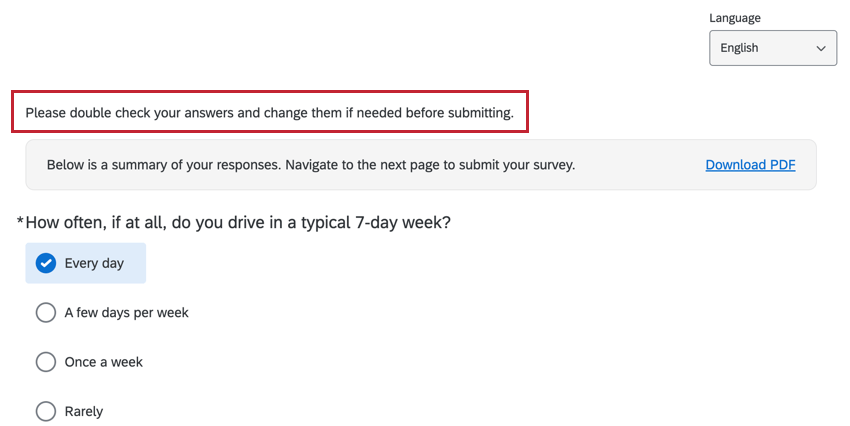Click the 'Once a week' label text

pyautogui.click(x=103, y=362)
